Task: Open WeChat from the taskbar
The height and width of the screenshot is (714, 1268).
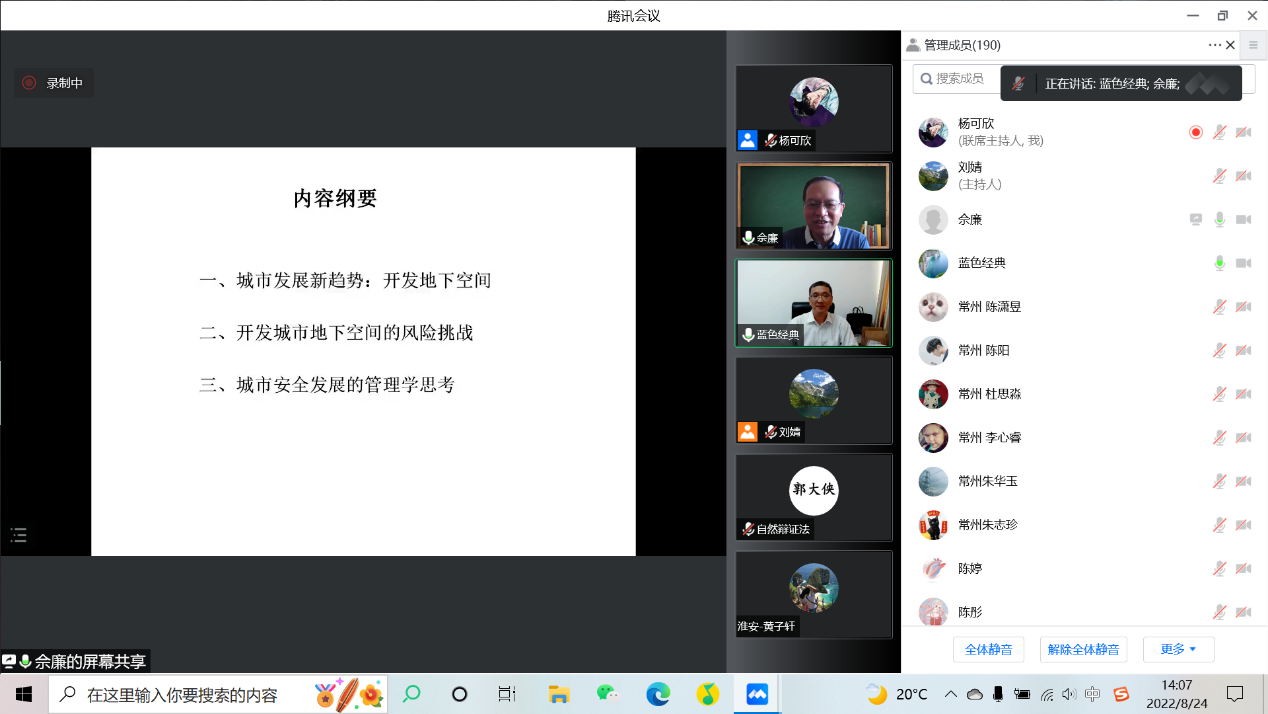Action: click(607, 694)
